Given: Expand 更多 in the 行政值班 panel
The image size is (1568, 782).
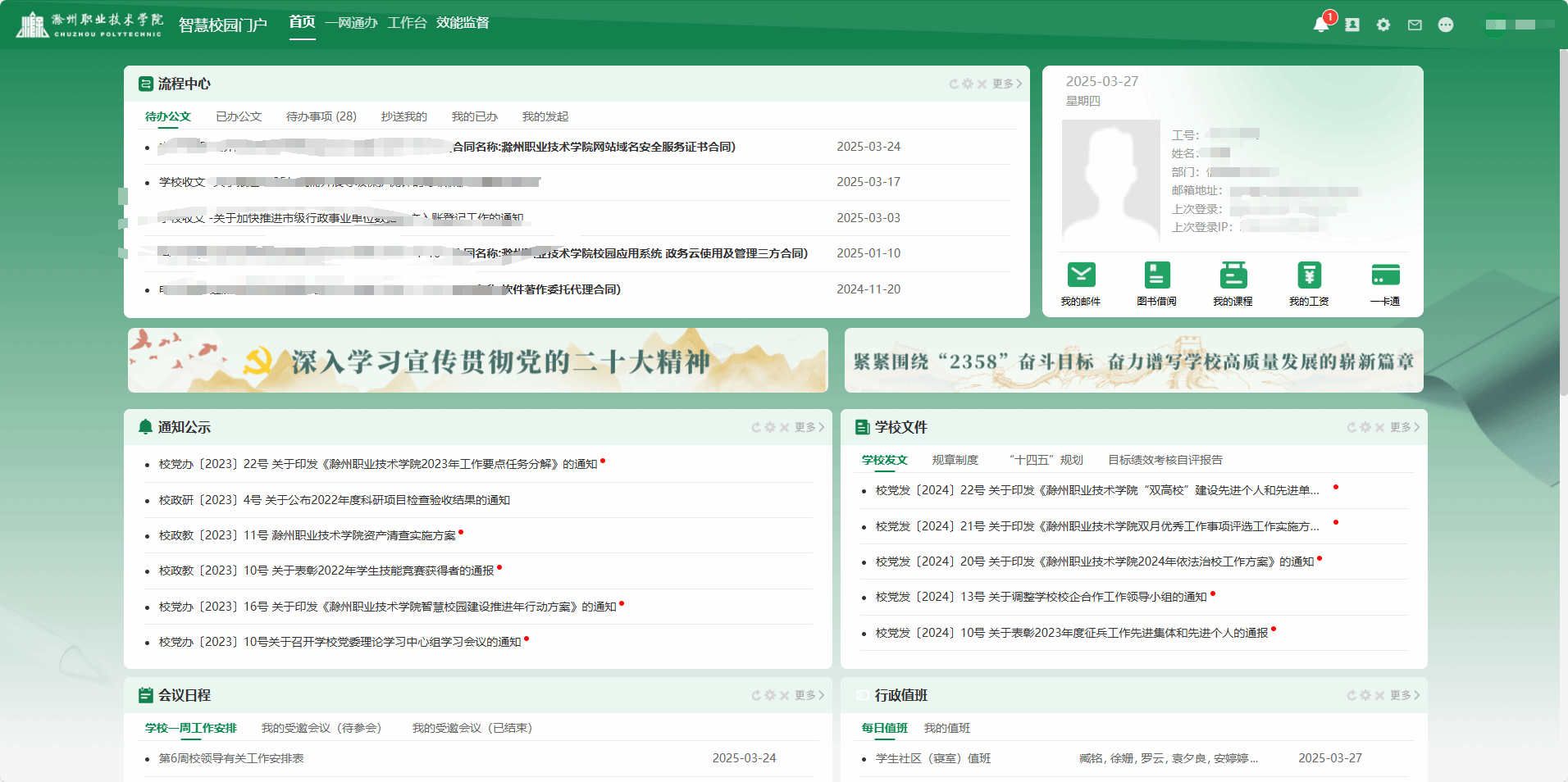Looking at the screenshot, I should pos(1405,695).
